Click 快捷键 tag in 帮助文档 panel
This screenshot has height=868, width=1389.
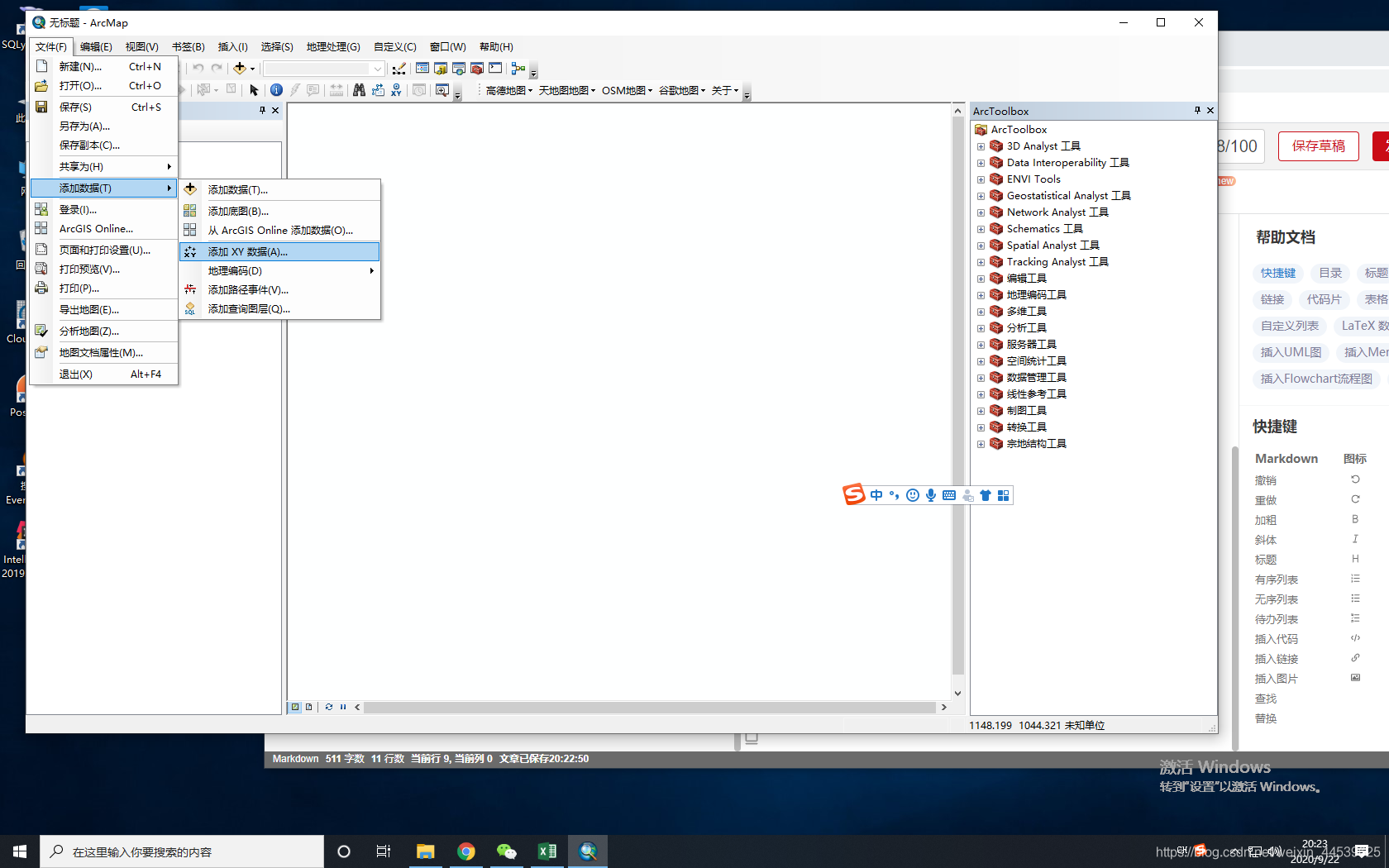(x=1278, y=273)
